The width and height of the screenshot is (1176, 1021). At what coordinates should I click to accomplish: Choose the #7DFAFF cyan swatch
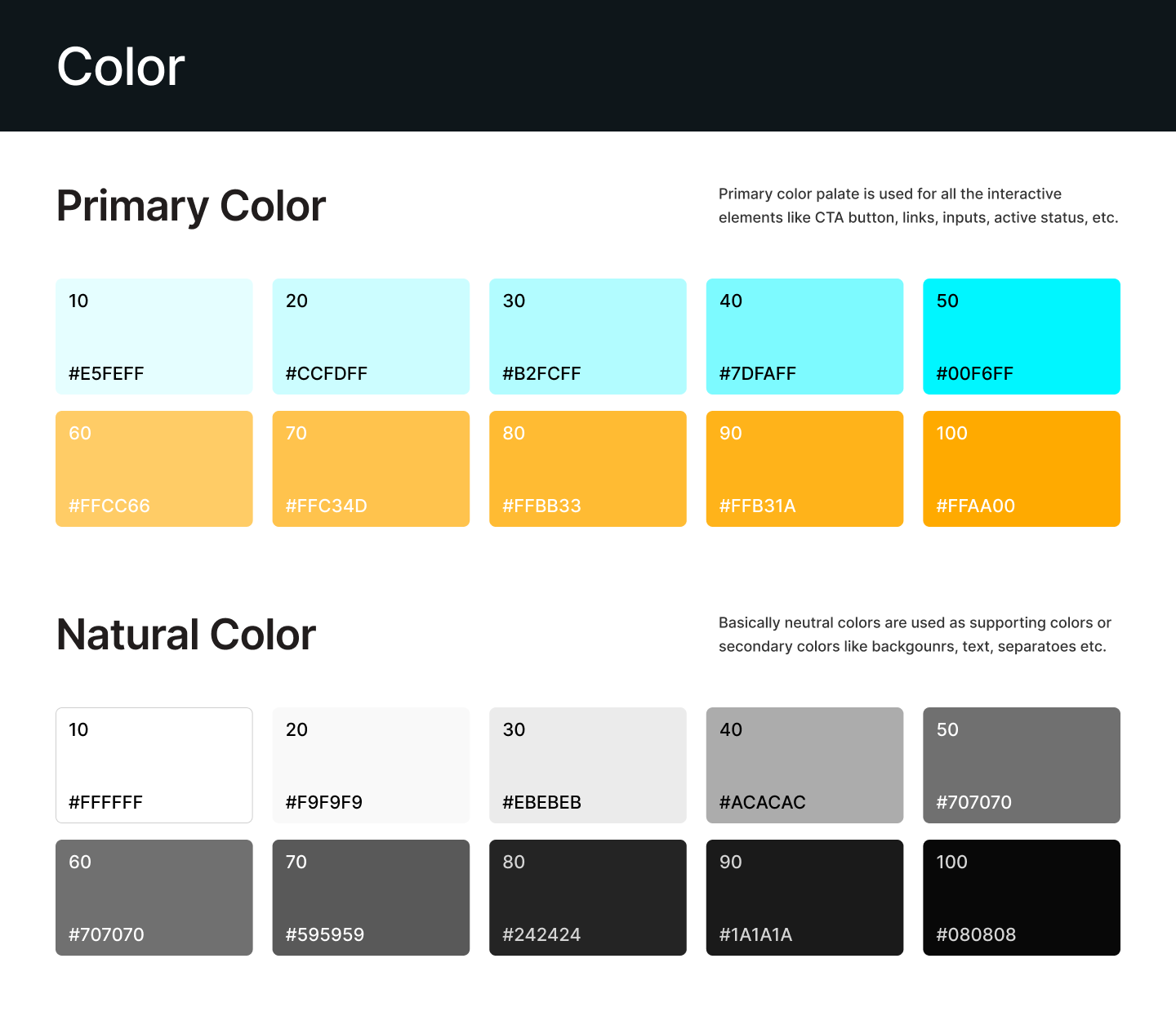804,337
